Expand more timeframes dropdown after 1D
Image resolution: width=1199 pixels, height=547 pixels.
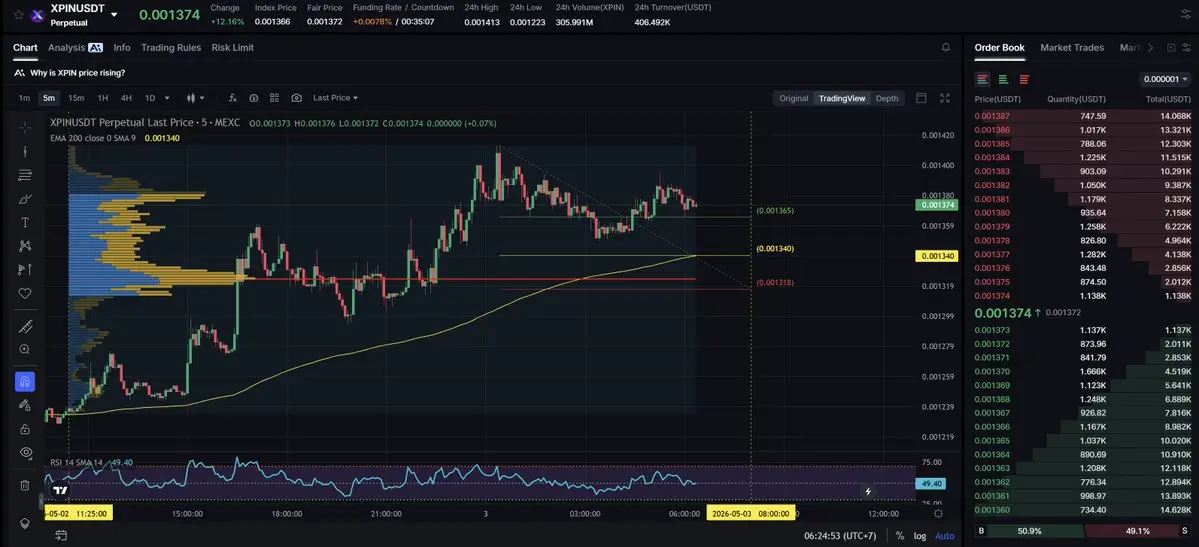tap(167, 98)
